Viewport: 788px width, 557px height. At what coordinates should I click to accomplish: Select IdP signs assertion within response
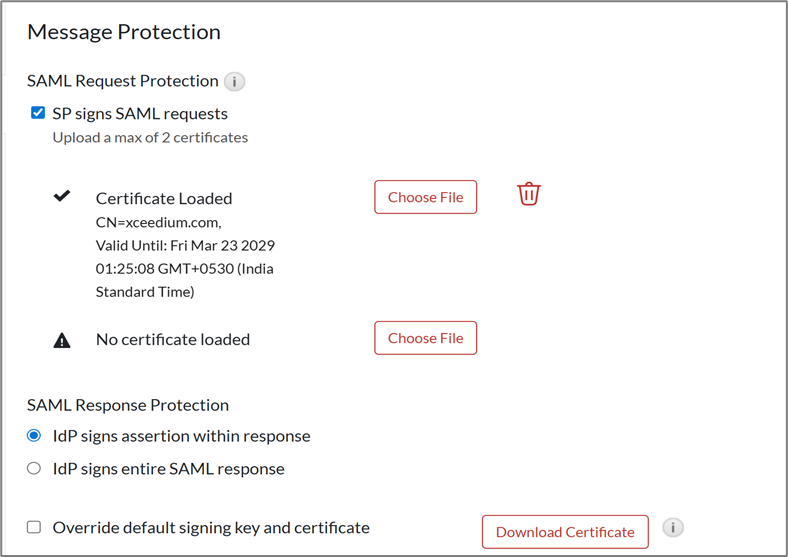coord(34,436)
